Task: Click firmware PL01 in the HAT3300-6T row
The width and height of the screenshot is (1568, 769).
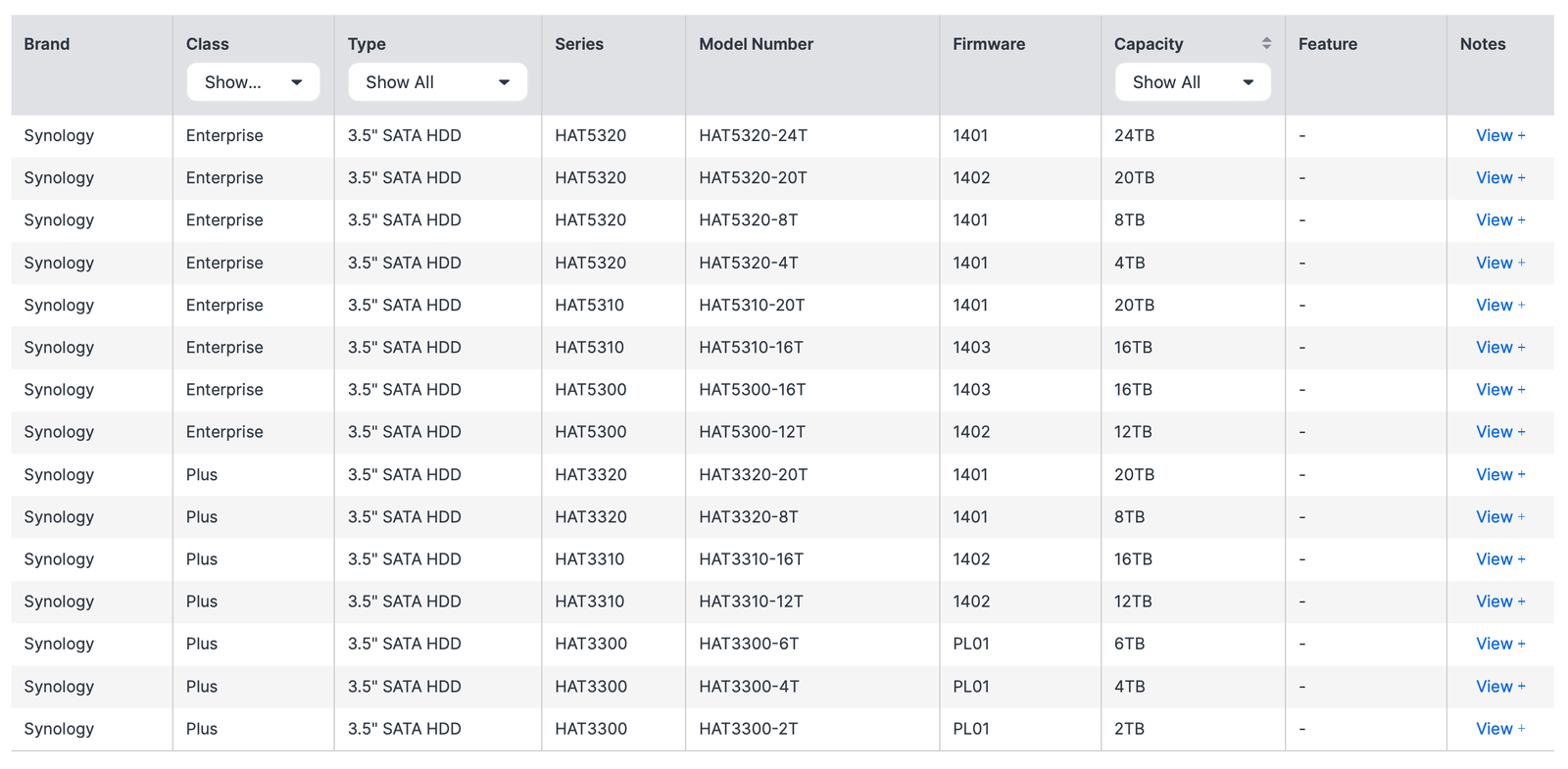Action: [970, 644]
